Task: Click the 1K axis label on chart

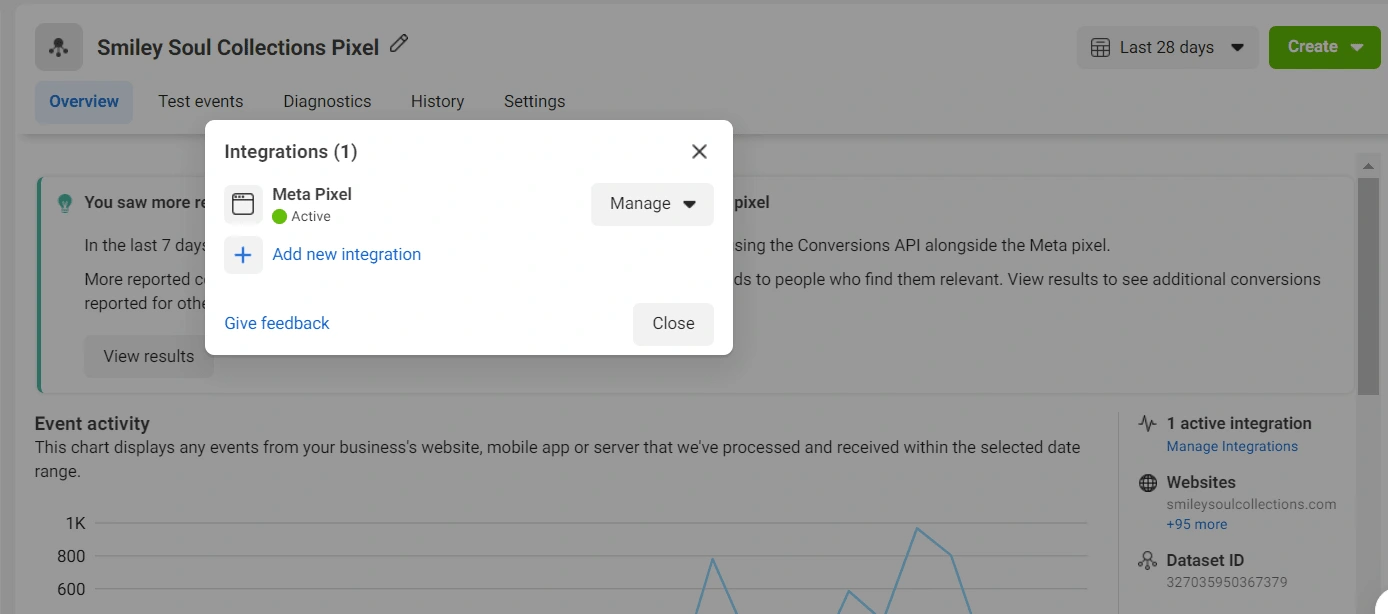Action: pyautogui.click(x=76, y=524)
